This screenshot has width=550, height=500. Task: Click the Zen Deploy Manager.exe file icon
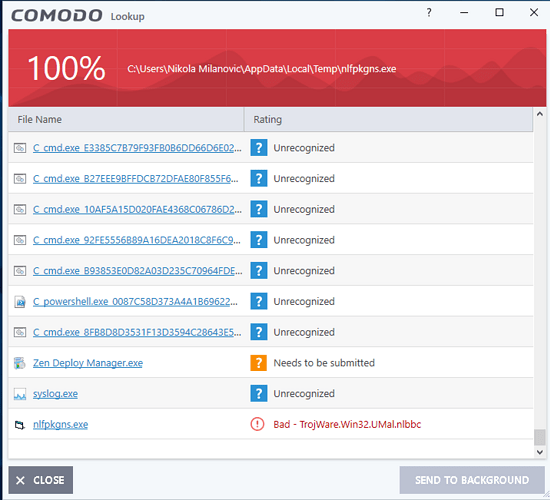pyautogui.click(x=20, y=363)
